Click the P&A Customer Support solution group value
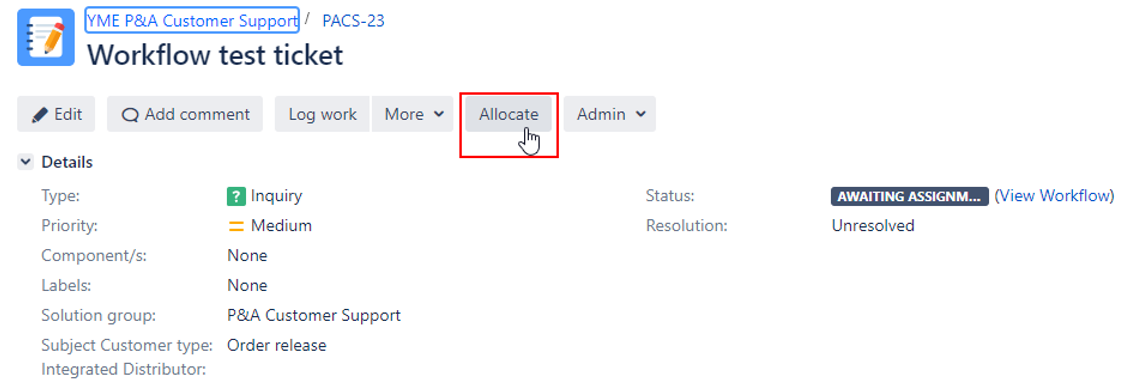 point(314,316)
